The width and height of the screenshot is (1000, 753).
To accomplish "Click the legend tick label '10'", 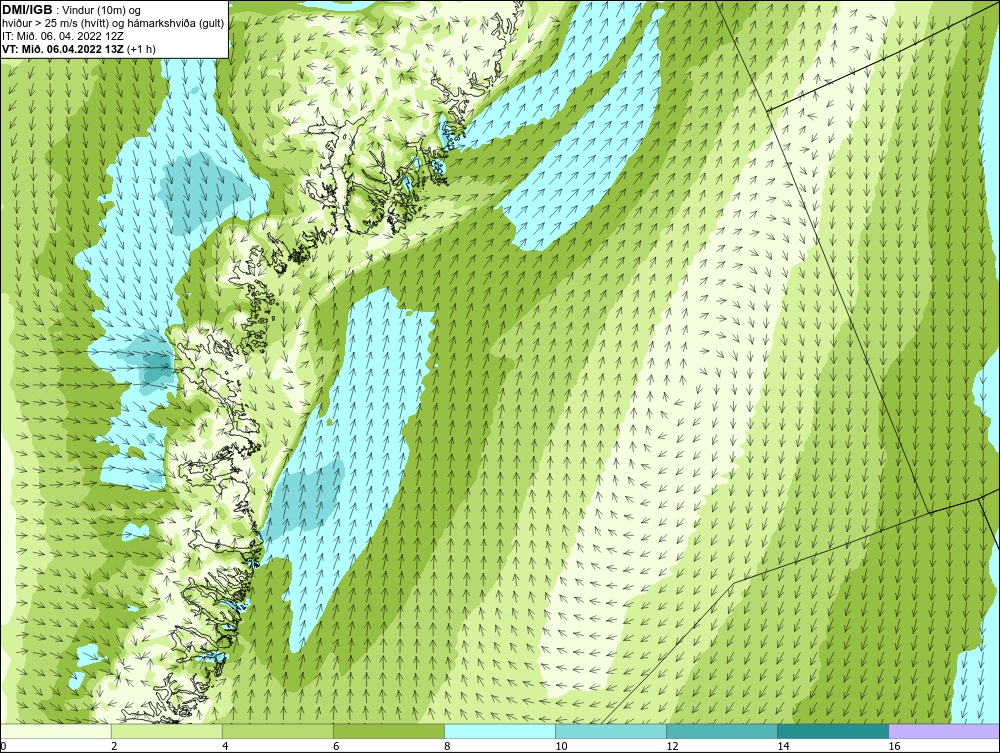I will pyautogui.click(x=561, y=746).
